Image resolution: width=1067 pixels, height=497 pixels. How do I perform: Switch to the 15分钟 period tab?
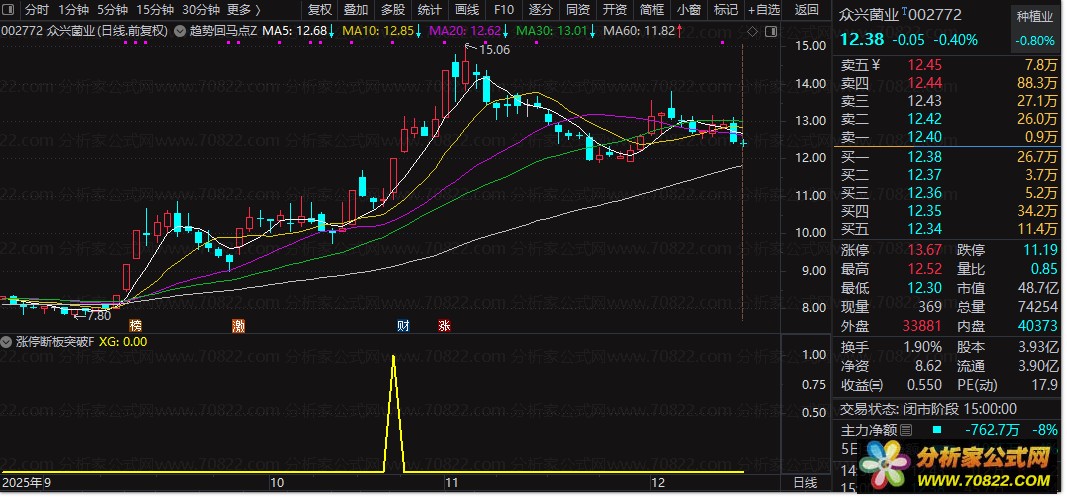154,10
